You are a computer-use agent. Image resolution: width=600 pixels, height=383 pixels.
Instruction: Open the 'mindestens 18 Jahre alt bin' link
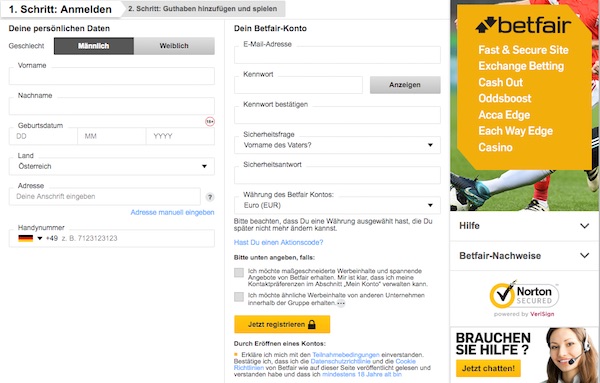pos(362,374)
